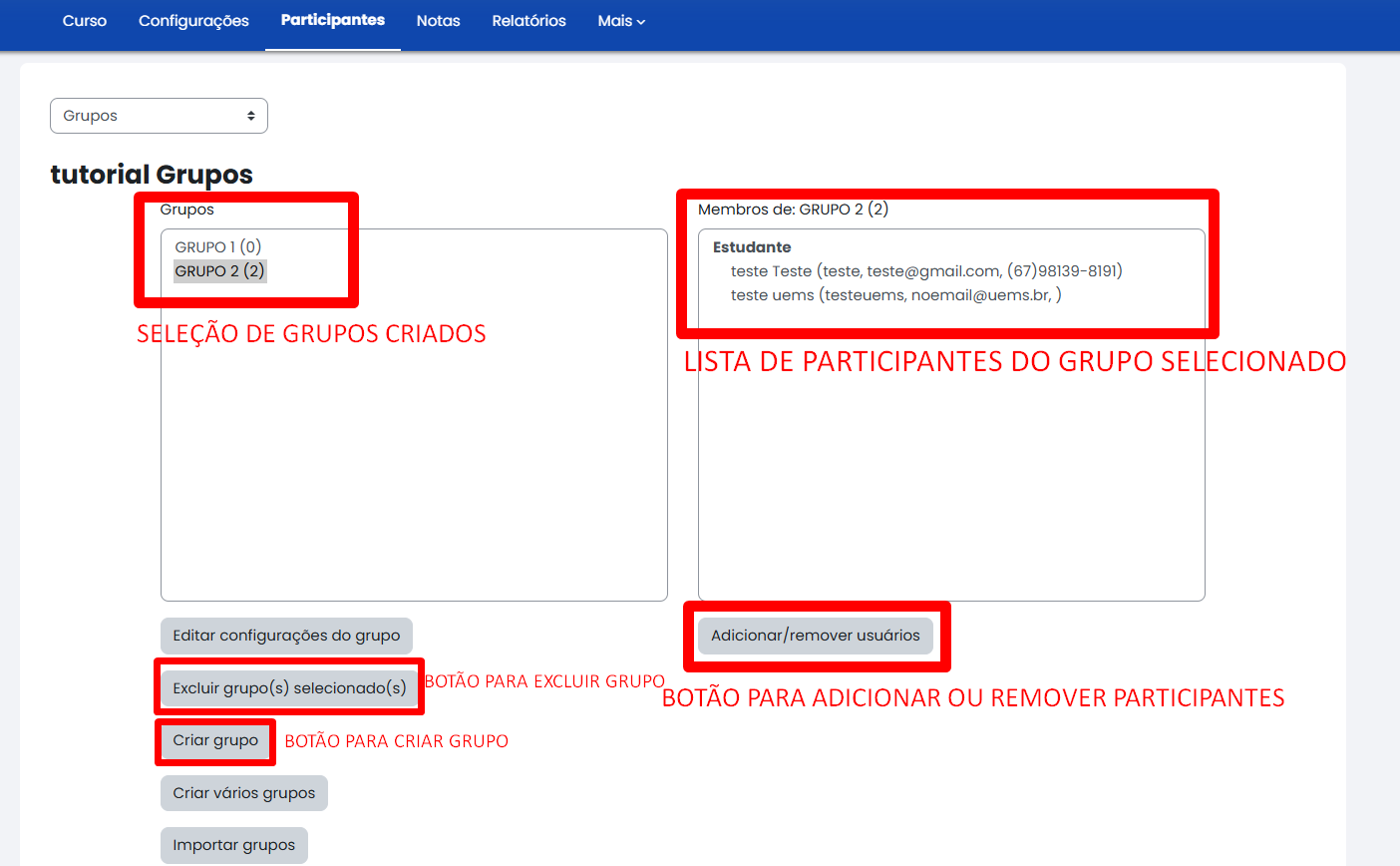Open the Configurações tab
The height and width of the screenshot is (866, 1400).
(x=193, y=20)
